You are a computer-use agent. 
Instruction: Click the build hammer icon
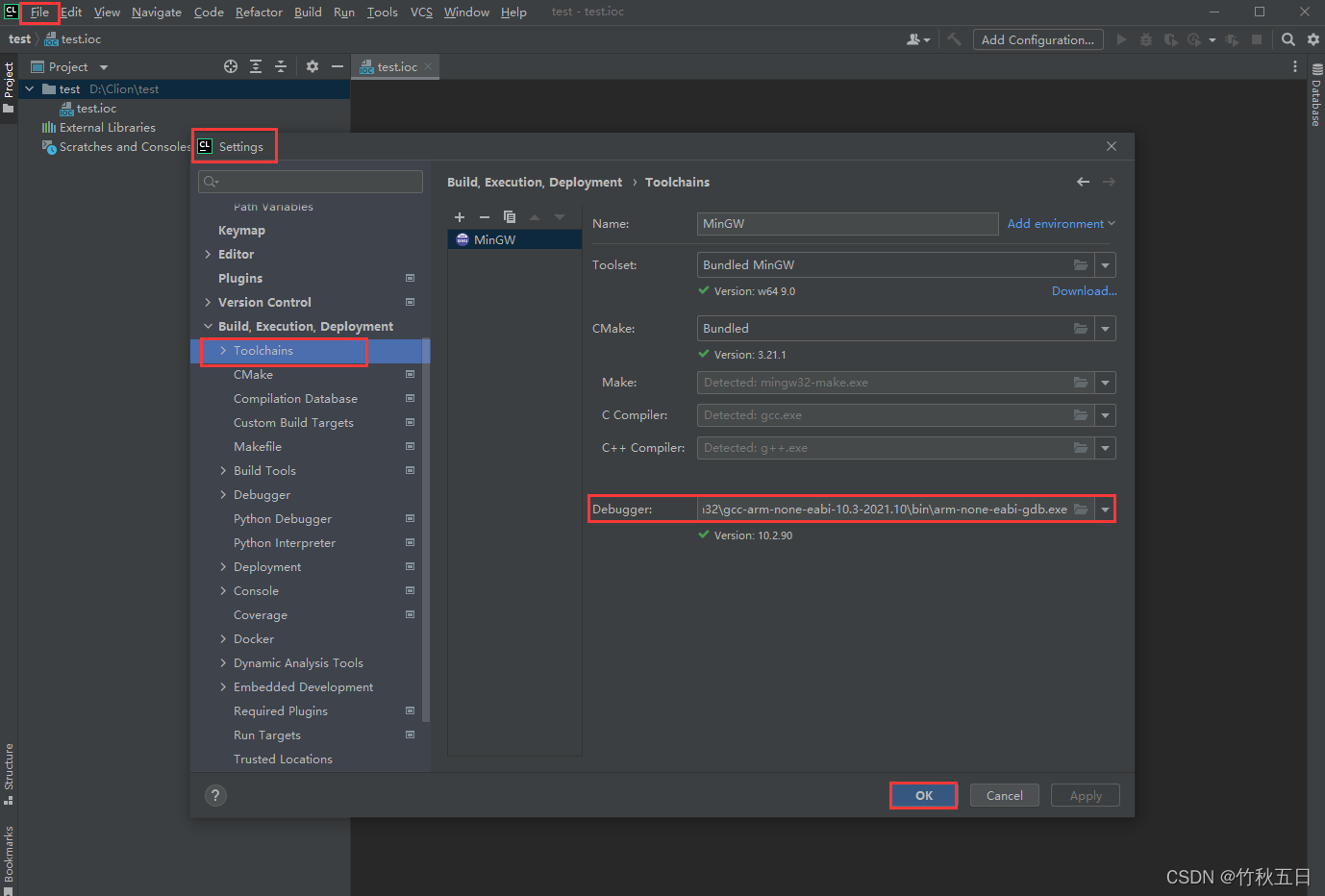click(x=954, y=39)
